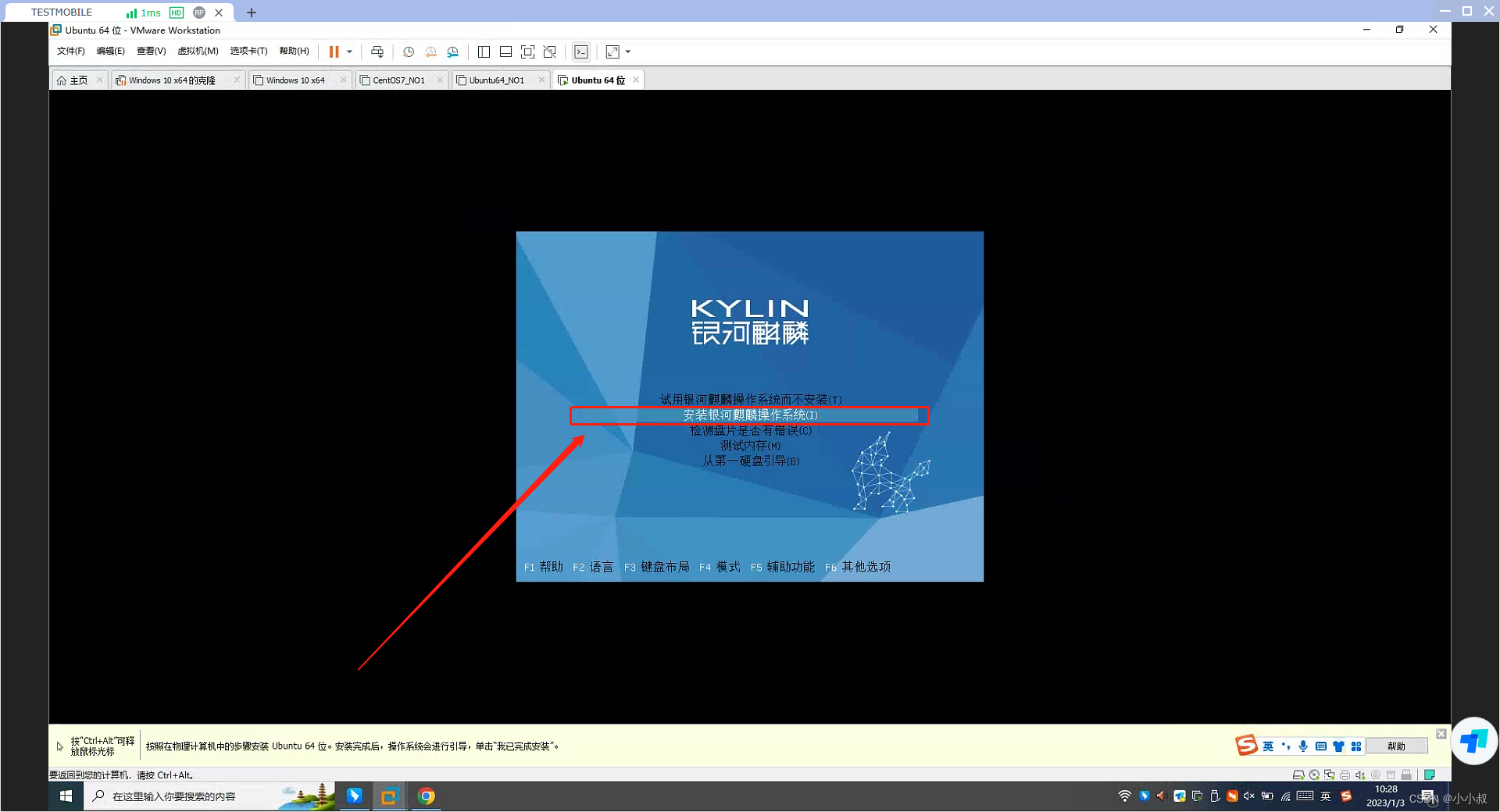Click F3 键盘布局 in installer footer

656,567
